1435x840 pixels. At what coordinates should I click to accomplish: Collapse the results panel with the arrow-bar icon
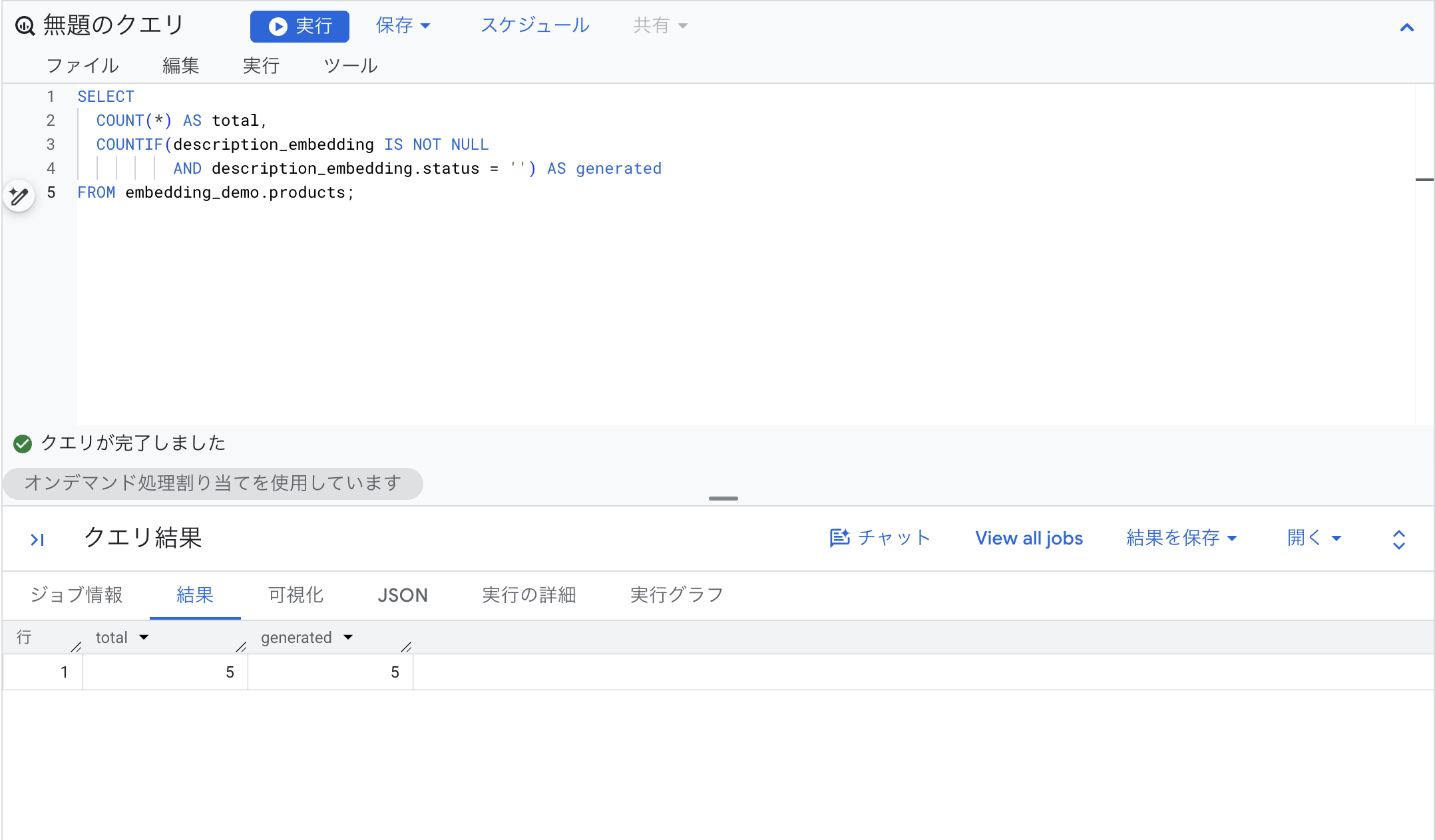pos(37,539)
